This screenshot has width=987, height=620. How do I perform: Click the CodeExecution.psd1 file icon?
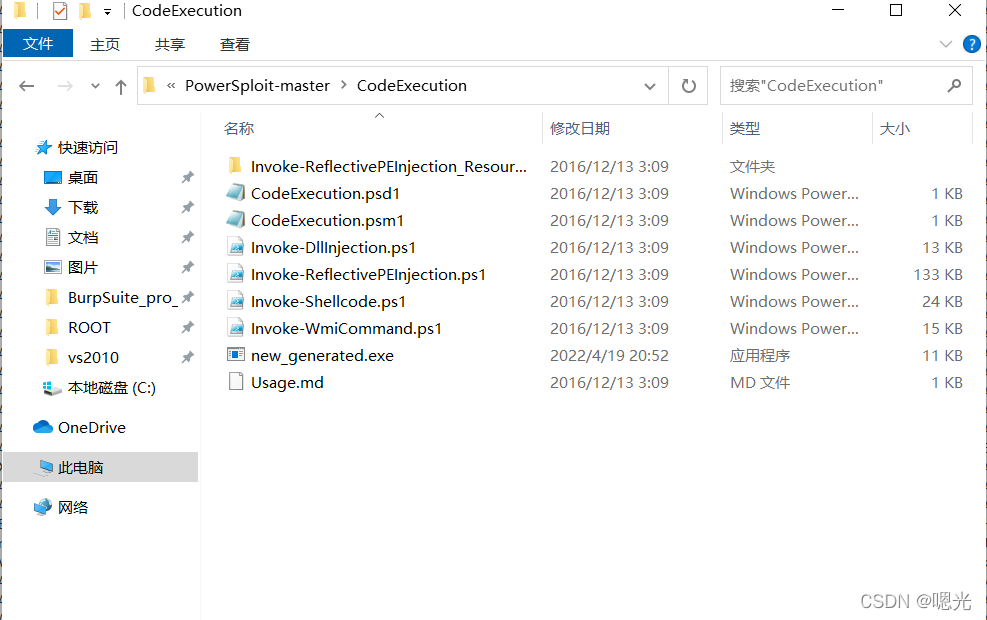[x=236, y=193]
